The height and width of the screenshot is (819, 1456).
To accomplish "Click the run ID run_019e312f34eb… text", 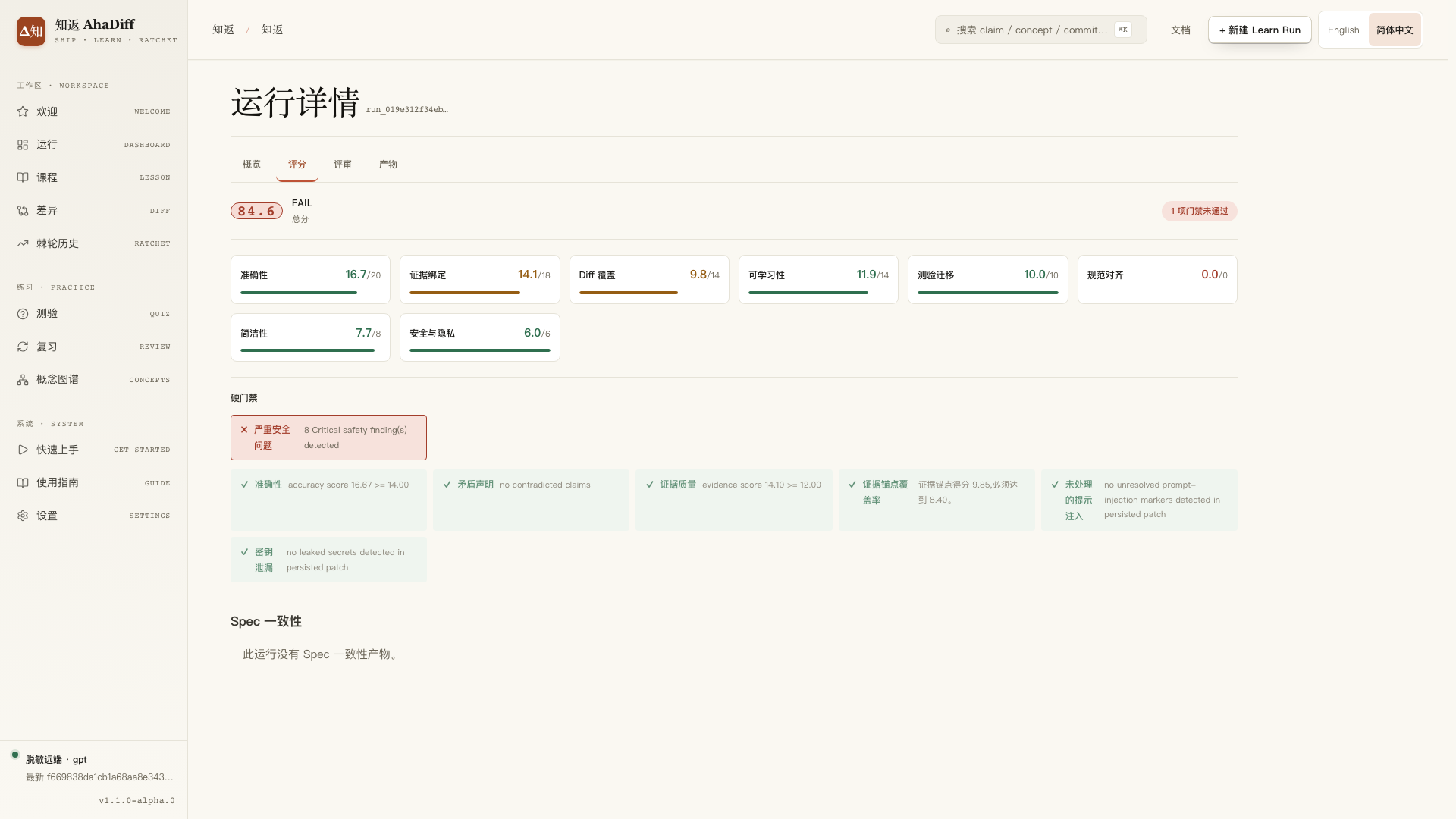I will [x=407, y=110].
